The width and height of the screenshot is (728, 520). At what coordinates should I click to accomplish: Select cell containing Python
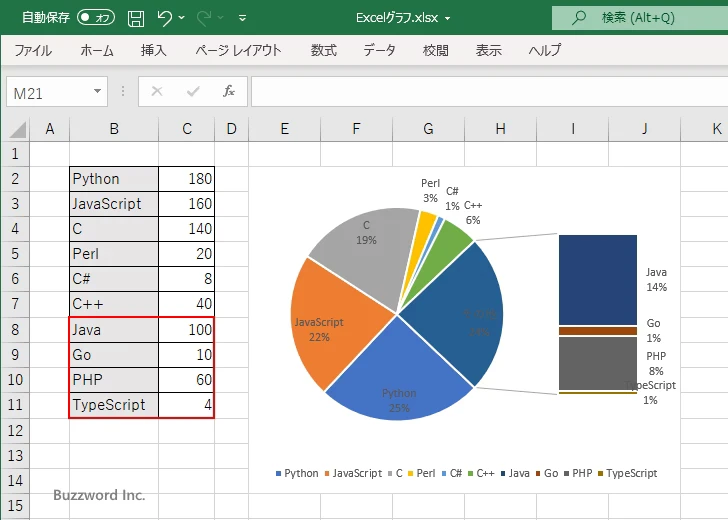(114, 179)
